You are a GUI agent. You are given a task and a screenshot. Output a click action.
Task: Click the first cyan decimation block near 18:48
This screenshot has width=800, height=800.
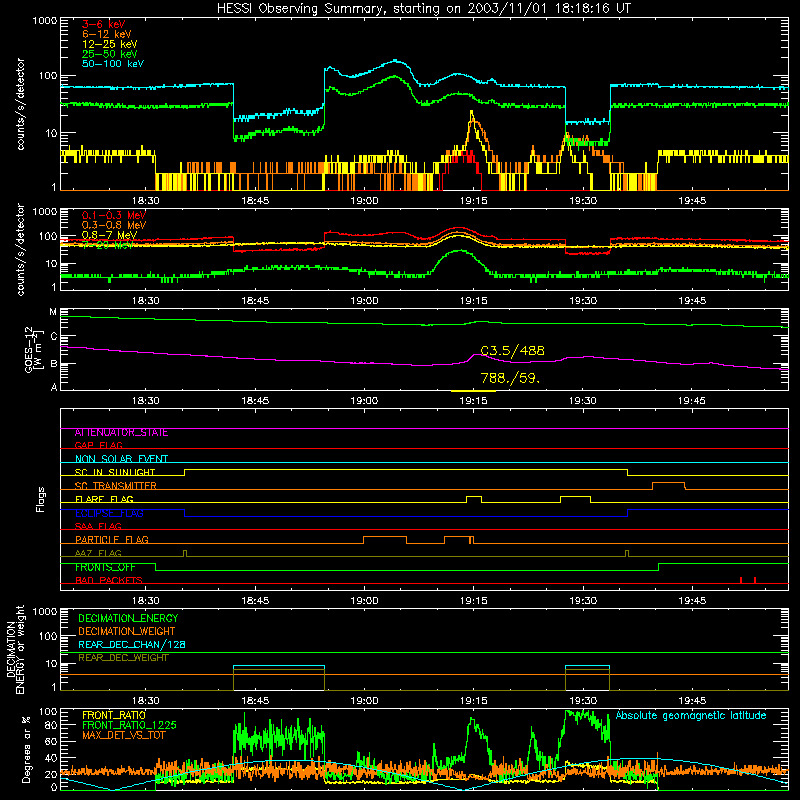coord(279,666)
